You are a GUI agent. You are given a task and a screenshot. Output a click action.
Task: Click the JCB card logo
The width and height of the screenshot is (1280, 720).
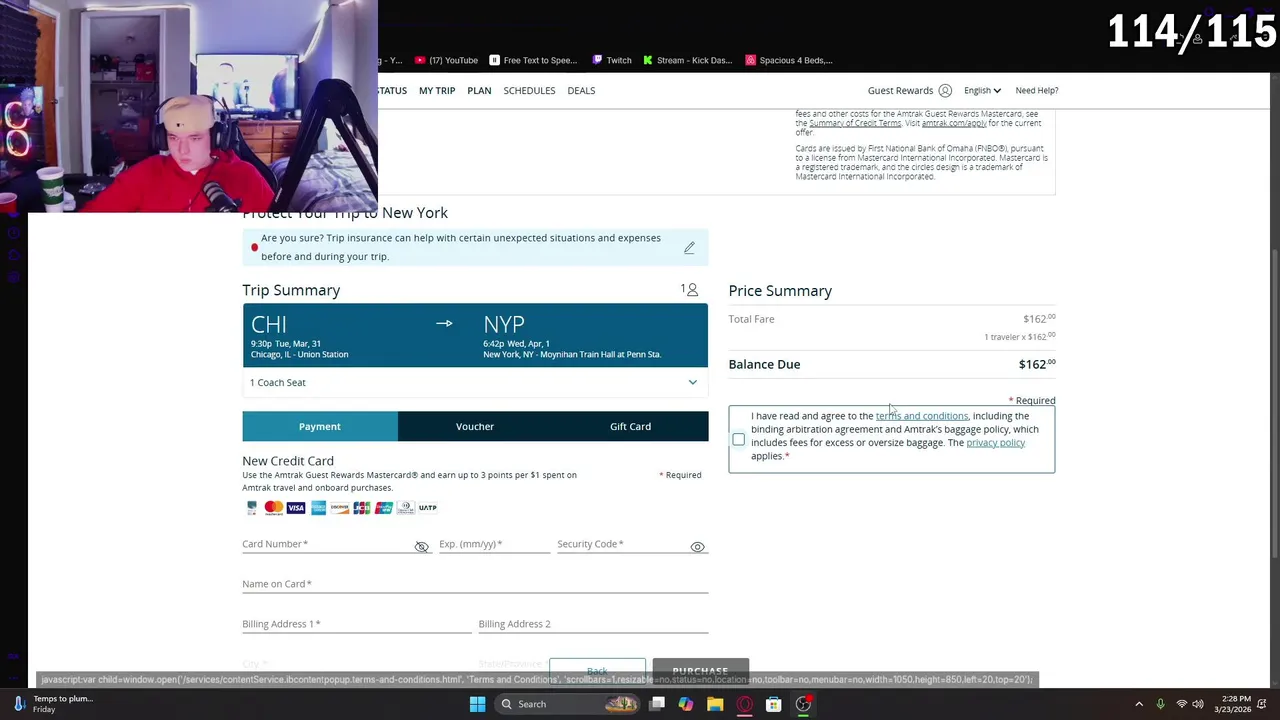[x=362, y=508]
